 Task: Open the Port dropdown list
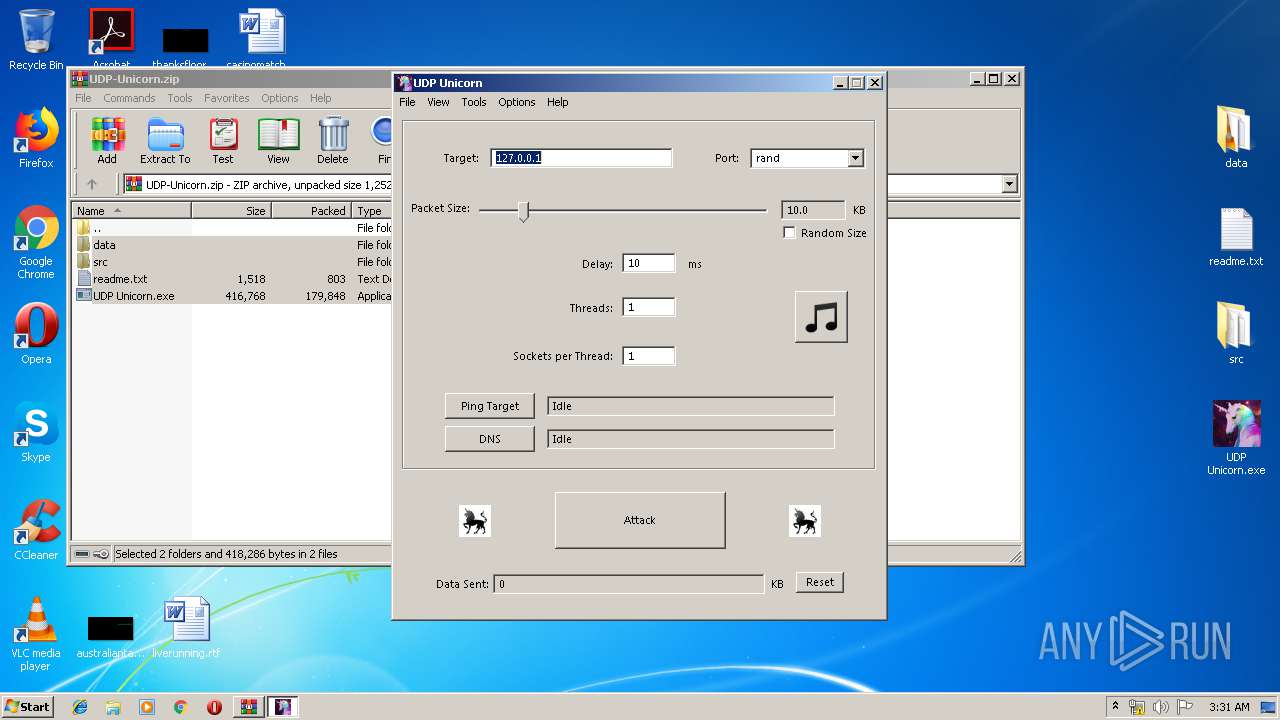pyautogui.click(x=855, y=158)
